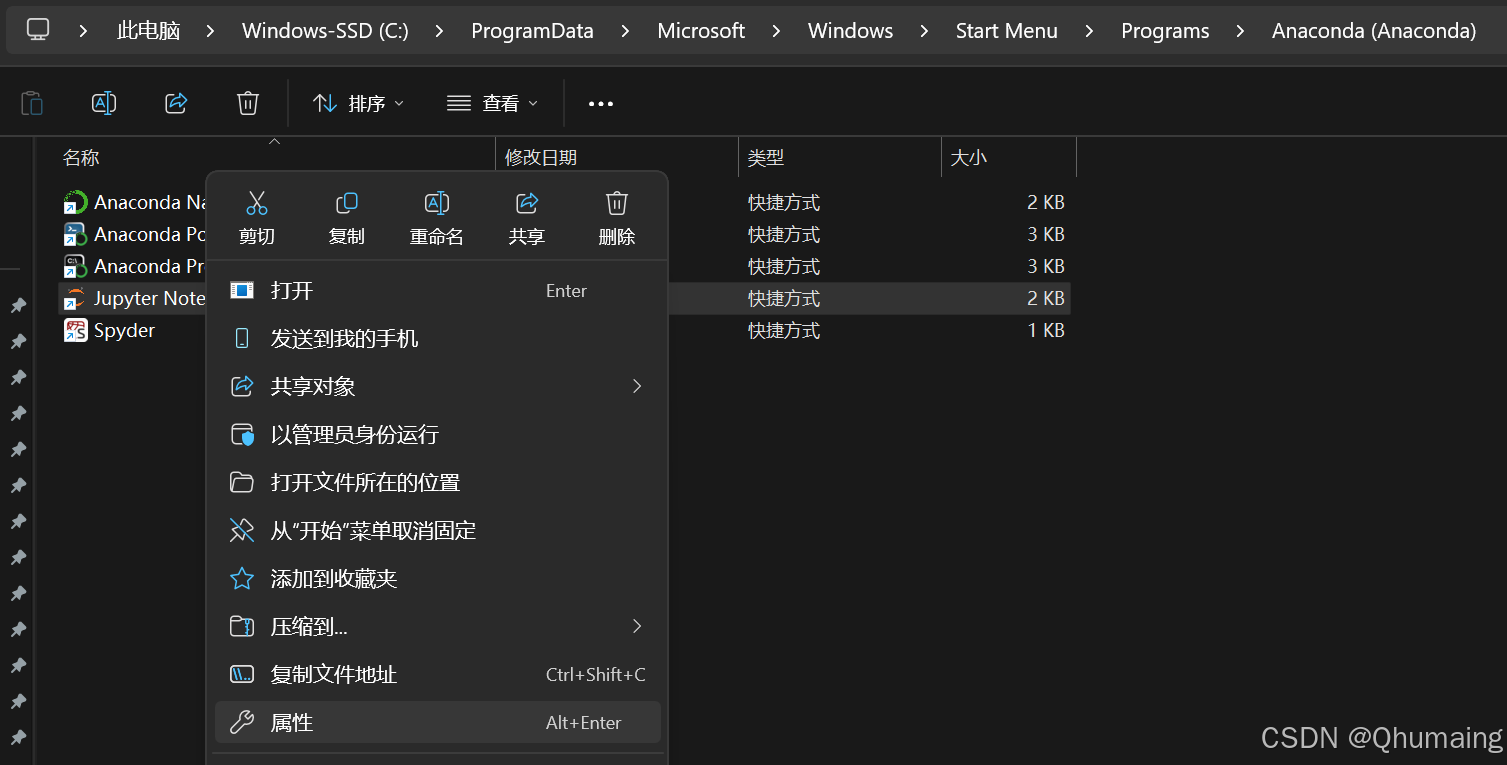Screen dimensions: 1507x765
Task: Click the Copy (复制) icon in context menu
Action: 347,204
